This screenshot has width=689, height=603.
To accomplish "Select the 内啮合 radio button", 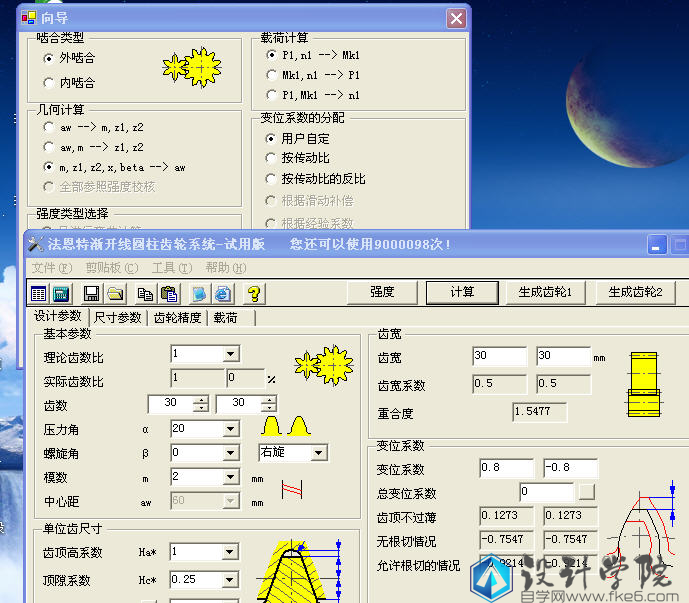I will point(48,83).
